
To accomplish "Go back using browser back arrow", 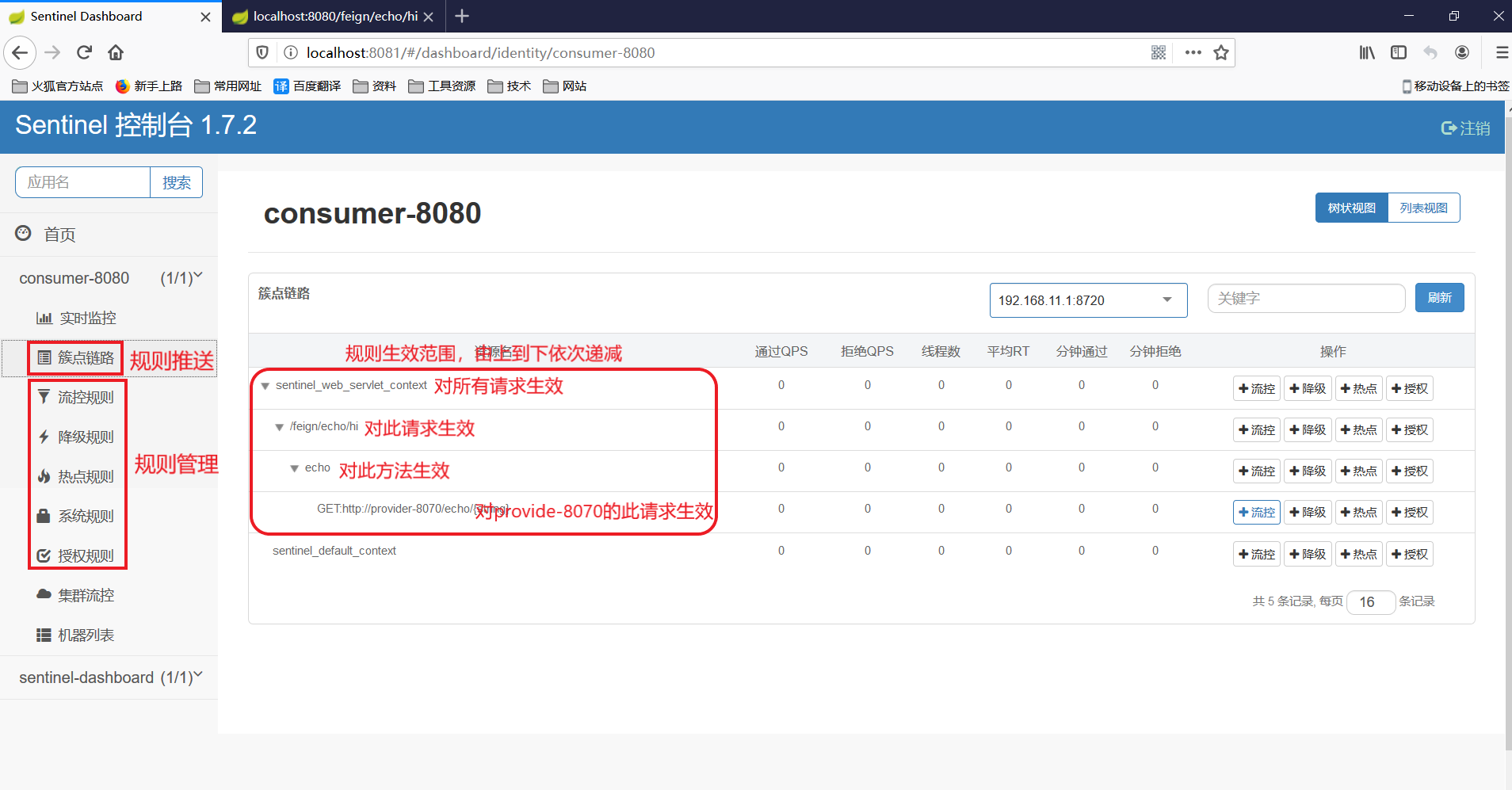I will 20,53.
